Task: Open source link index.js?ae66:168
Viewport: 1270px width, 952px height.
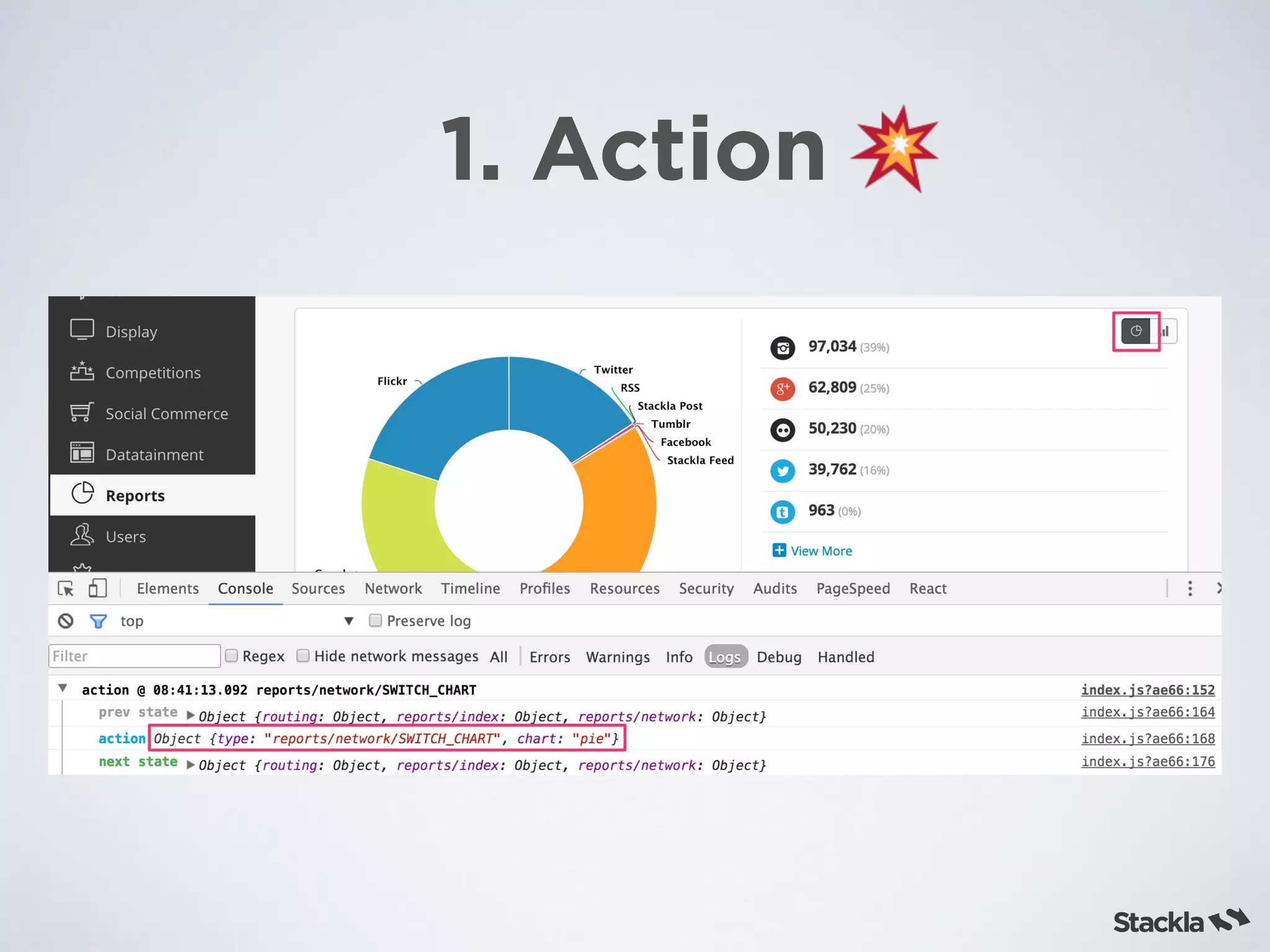Action: tap(1148, 739)
